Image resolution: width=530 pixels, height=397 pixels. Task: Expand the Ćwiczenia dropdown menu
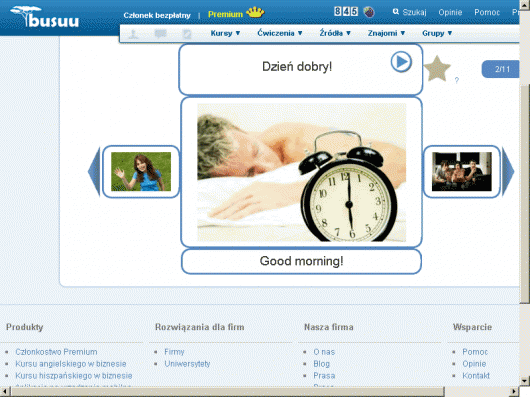[280, 33]
